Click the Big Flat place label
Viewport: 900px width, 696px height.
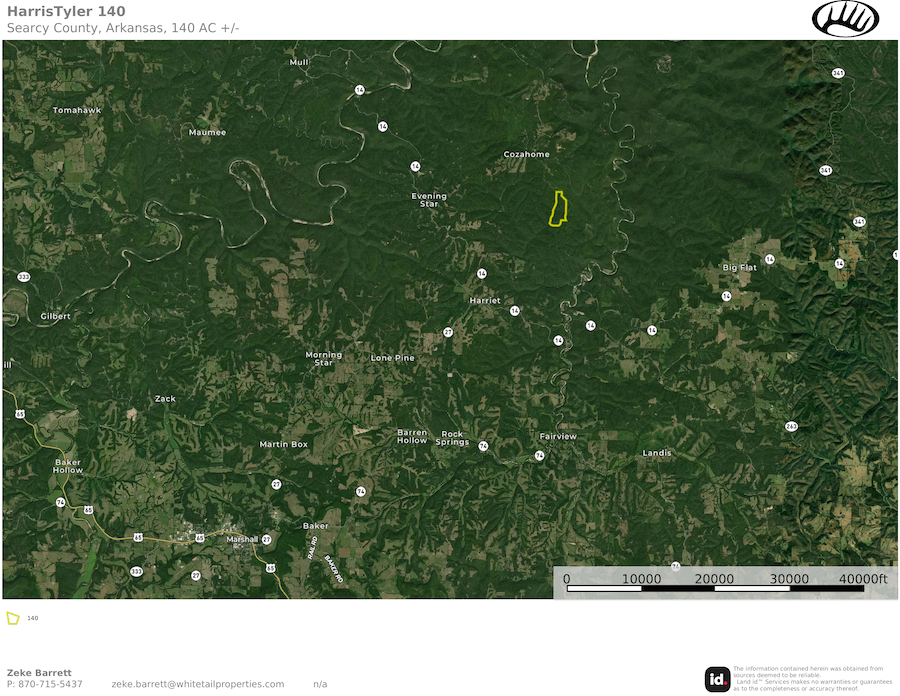(x=741, y=268)
